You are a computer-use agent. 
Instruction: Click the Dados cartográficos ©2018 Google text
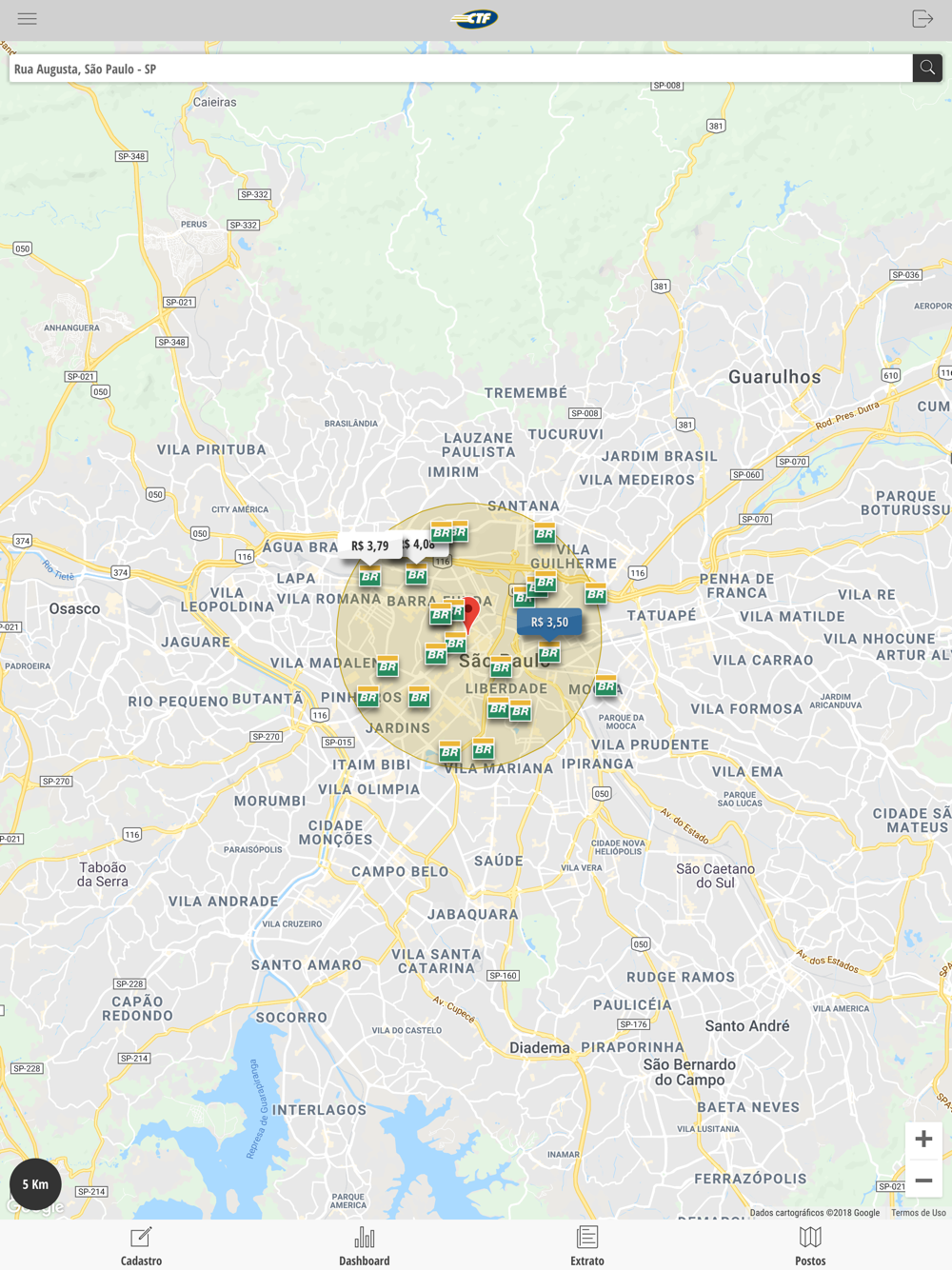point(815,1213)
